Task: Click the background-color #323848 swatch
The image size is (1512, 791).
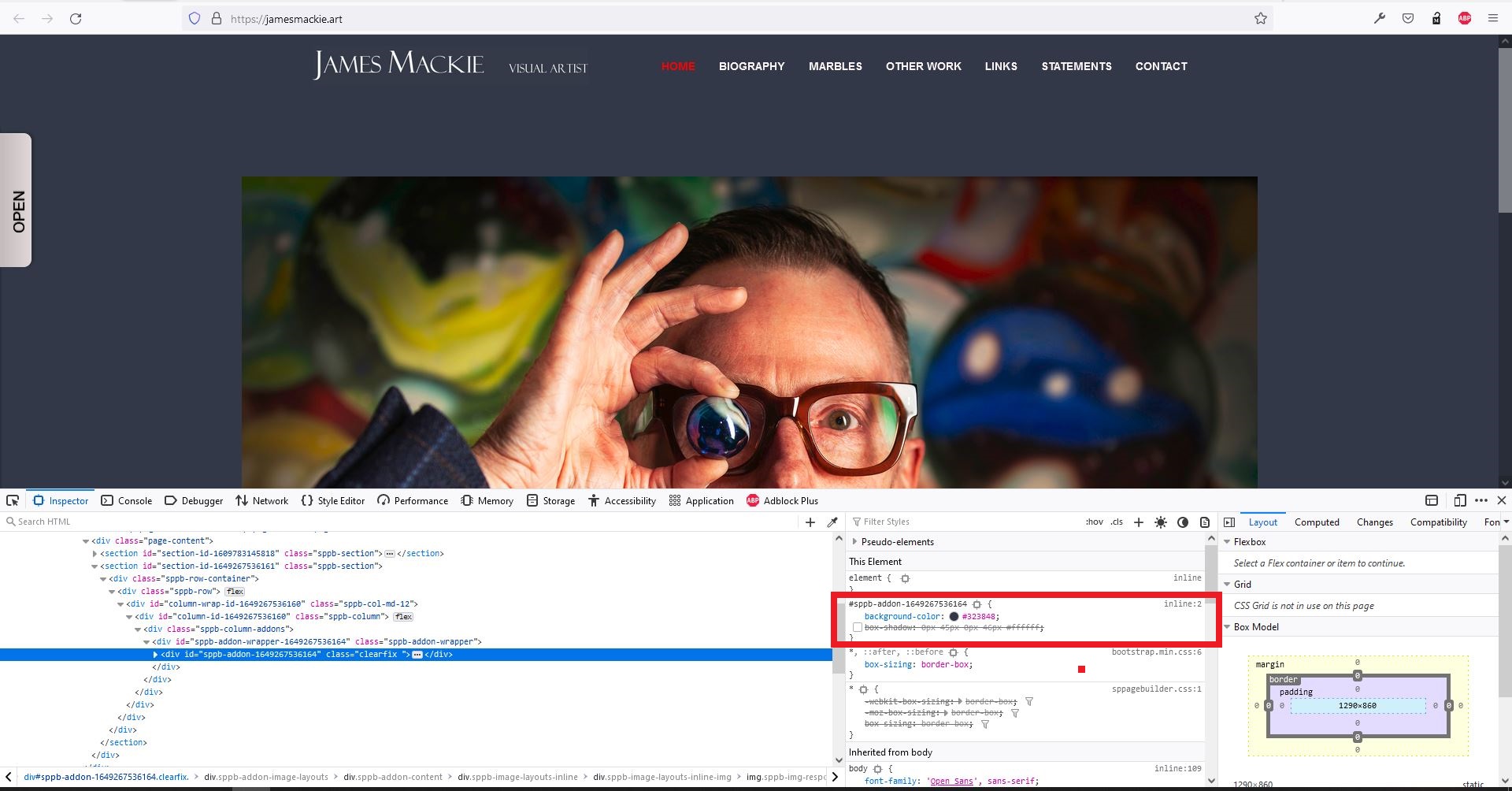Action: coord(954,617)
